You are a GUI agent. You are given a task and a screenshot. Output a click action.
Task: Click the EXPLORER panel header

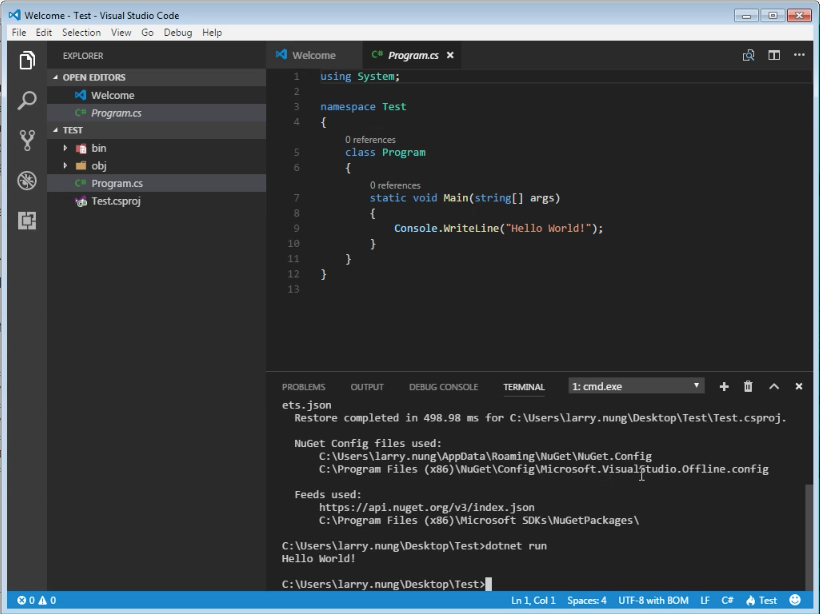click(83, 55)
